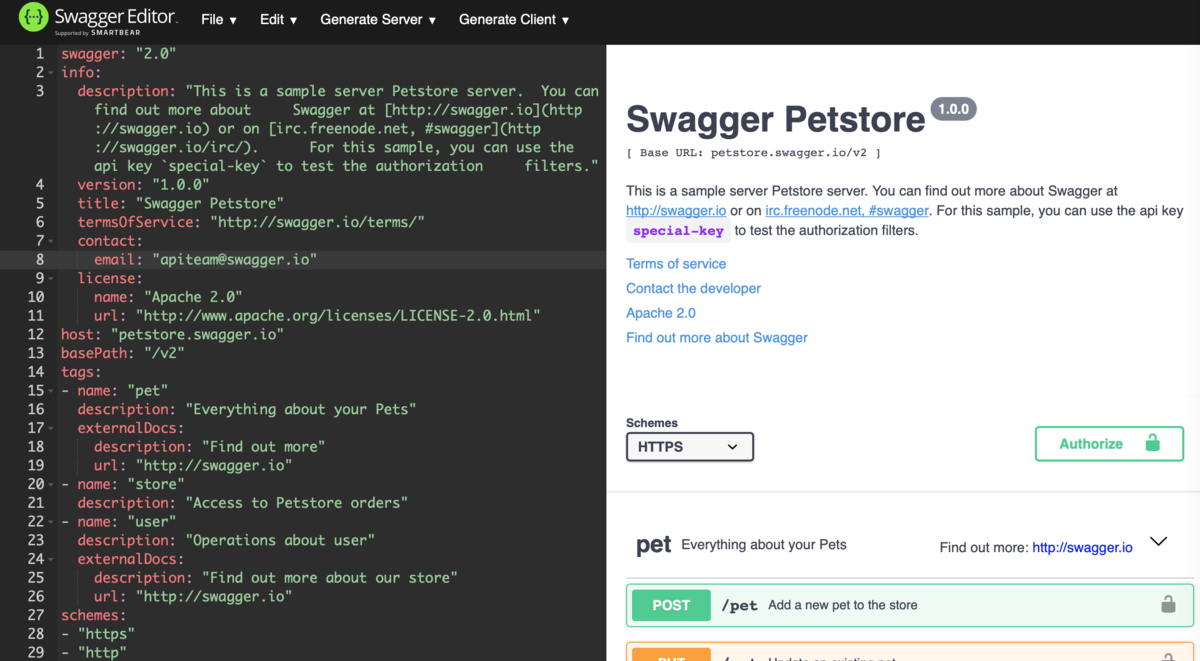The width and height of the screenshot is (1200, 661).
Task: Click the Swagger Editor logo icon
Action: tap(34, 18)
